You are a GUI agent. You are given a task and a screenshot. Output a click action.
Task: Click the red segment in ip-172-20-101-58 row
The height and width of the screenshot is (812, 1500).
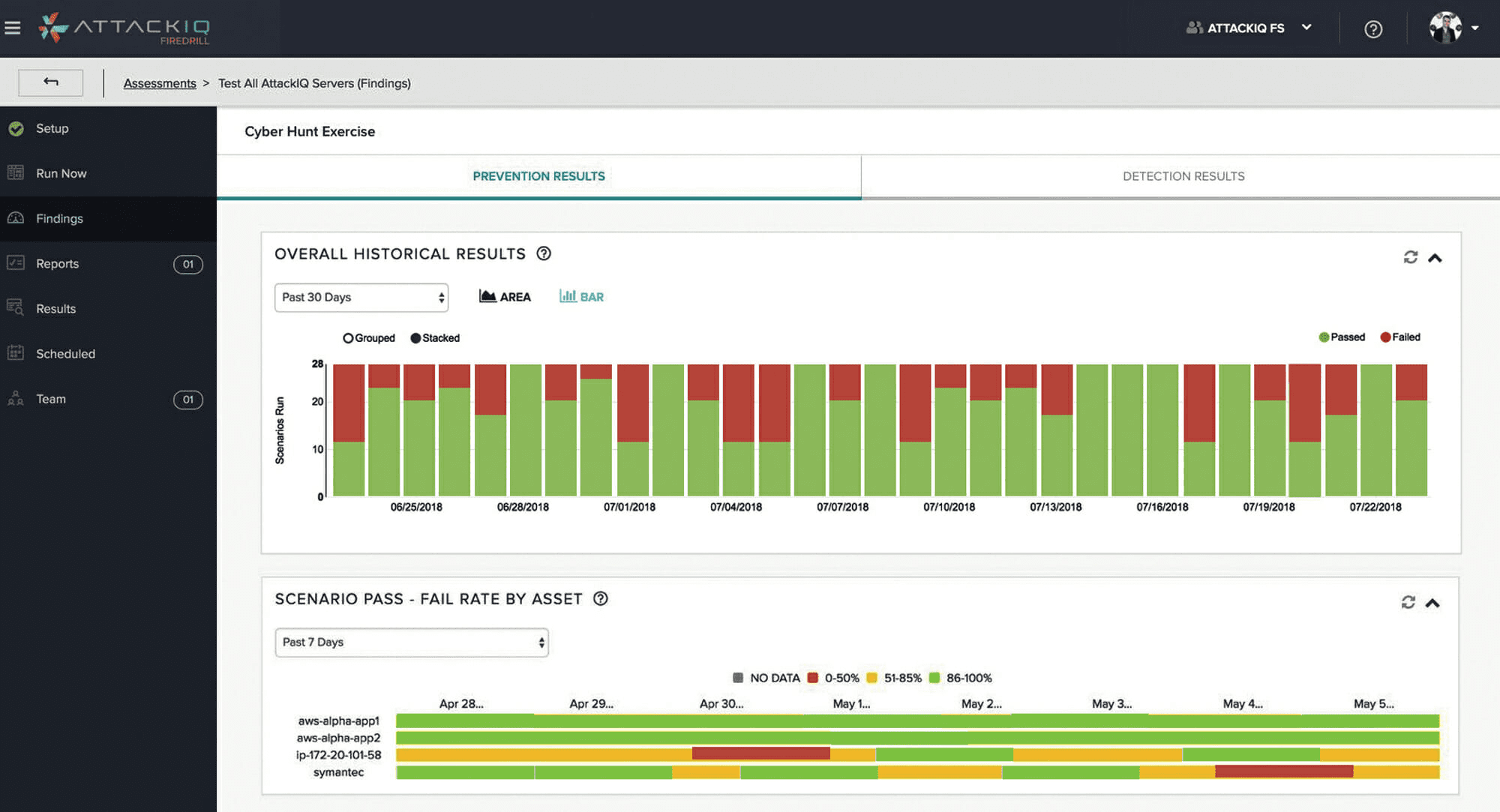click(x=760, y=754)
